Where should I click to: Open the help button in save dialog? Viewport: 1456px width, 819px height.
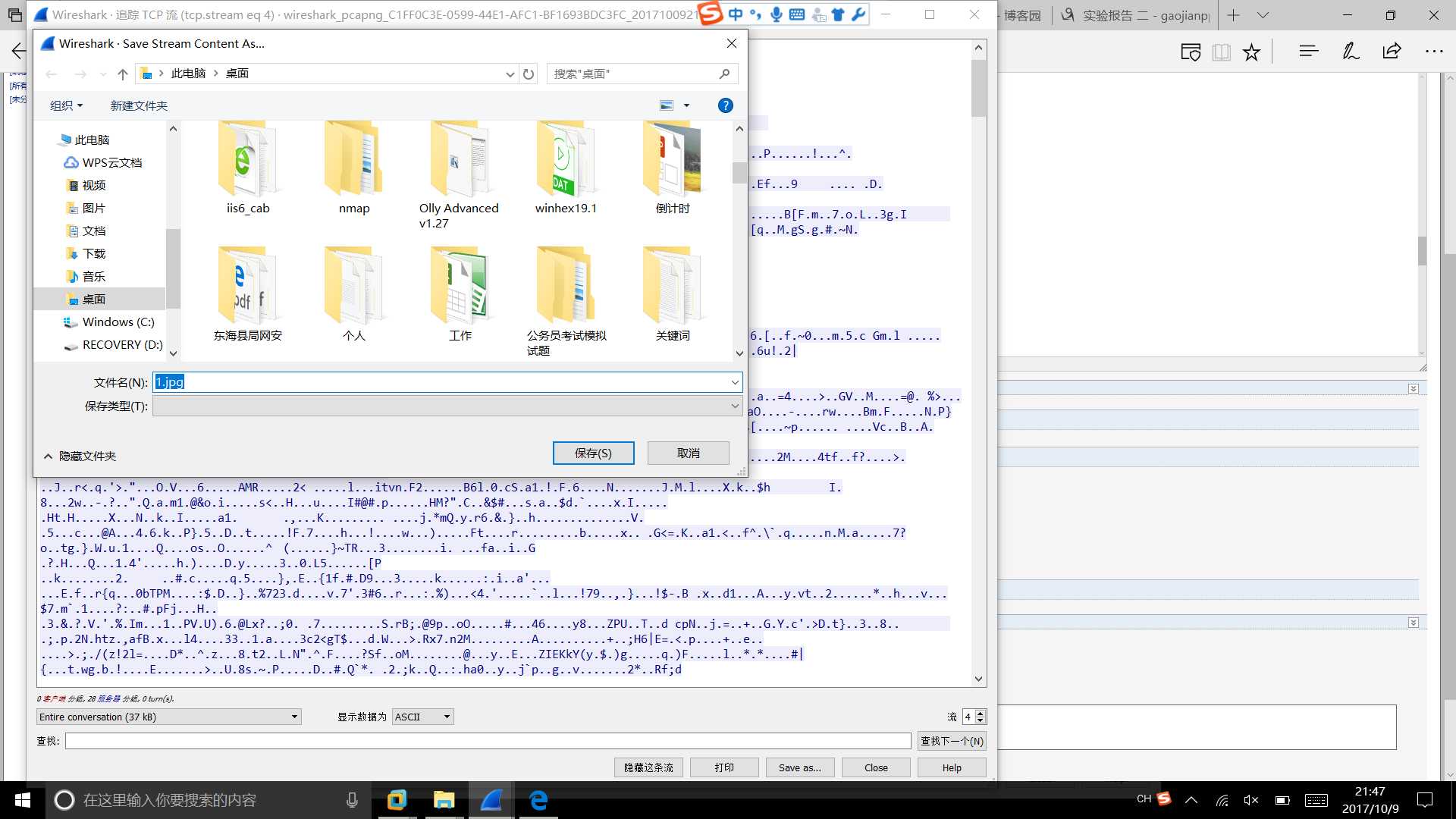click(x=725, y=105)
